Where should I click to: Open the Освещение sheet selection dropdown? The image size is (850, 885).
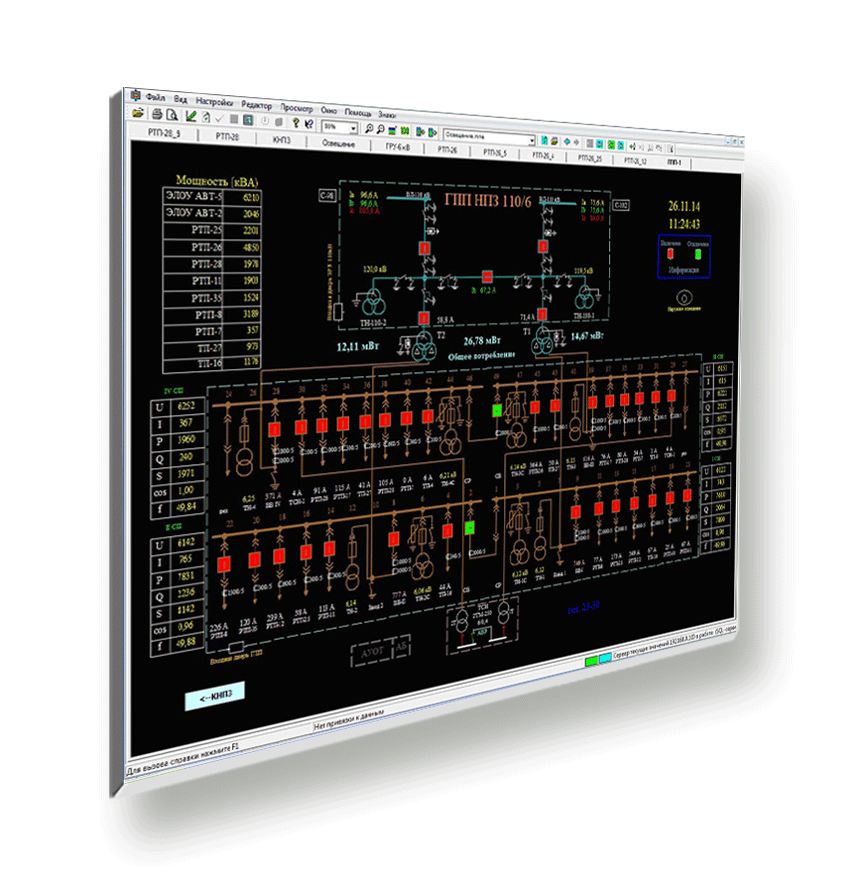pyautogui.click(x=531, y=140)
